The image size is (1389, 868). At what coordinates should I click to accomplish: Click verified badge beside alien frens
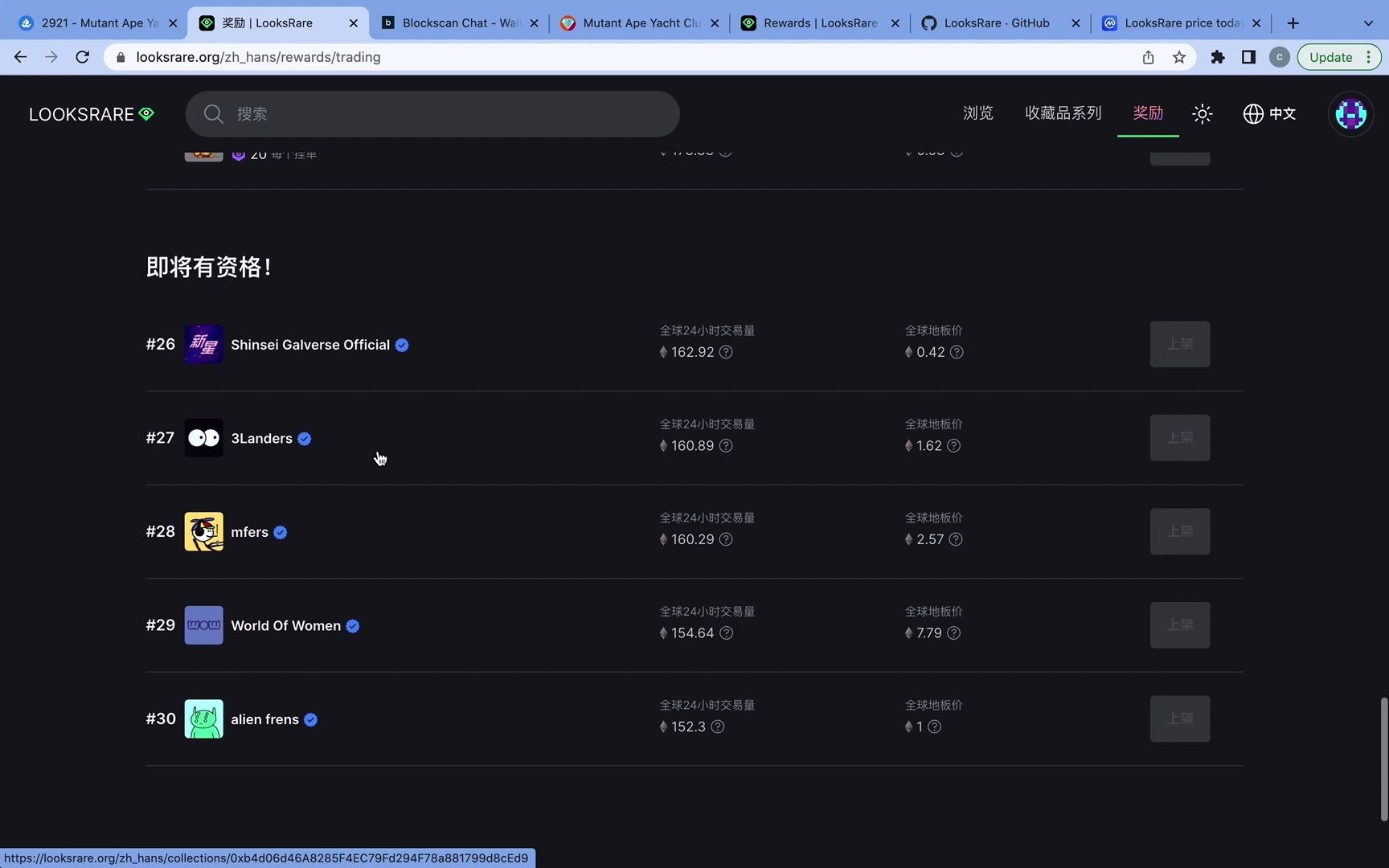click(x=310, y=720)
